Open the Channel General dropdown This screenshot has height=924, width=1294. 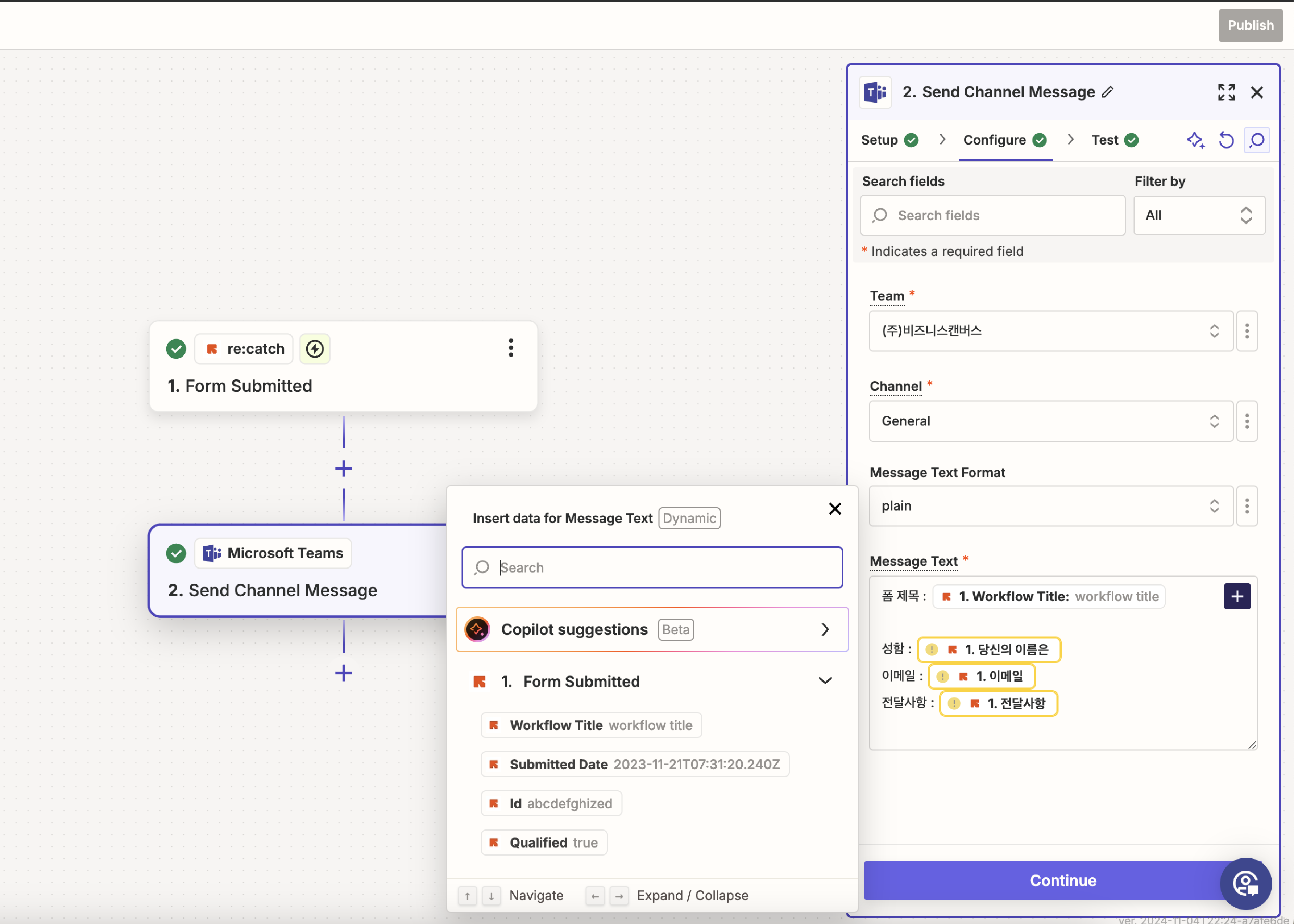click(1050, 421)
